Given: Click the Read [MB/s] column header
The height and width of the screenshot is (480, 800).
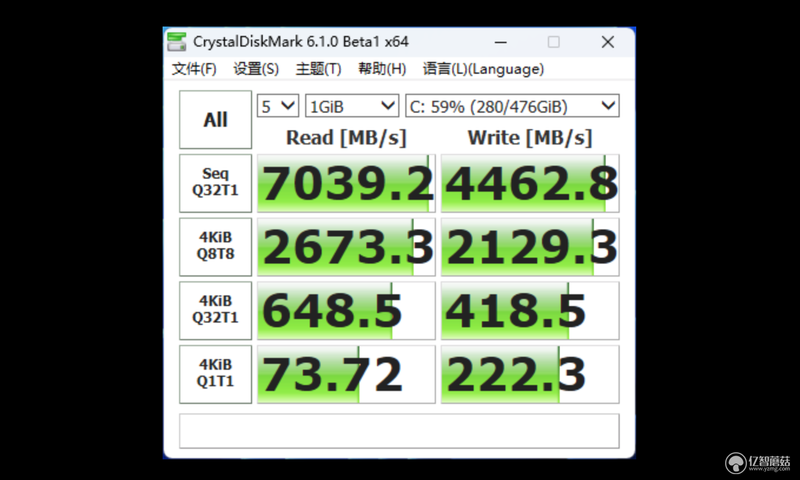Looking at the screenshot, I should pos(346,138).
